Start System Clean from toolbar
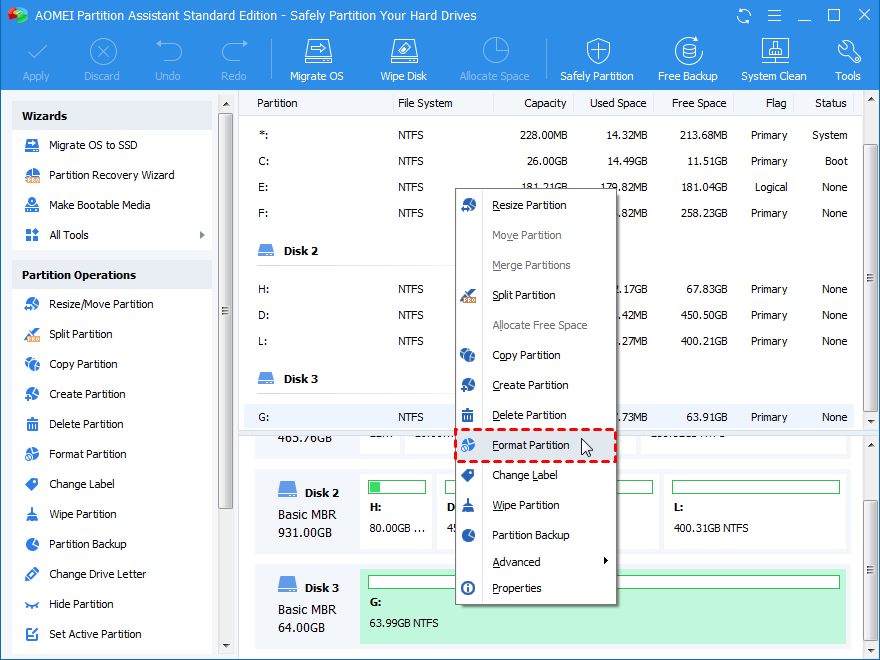Screen dimensions: 880x660 773,60
